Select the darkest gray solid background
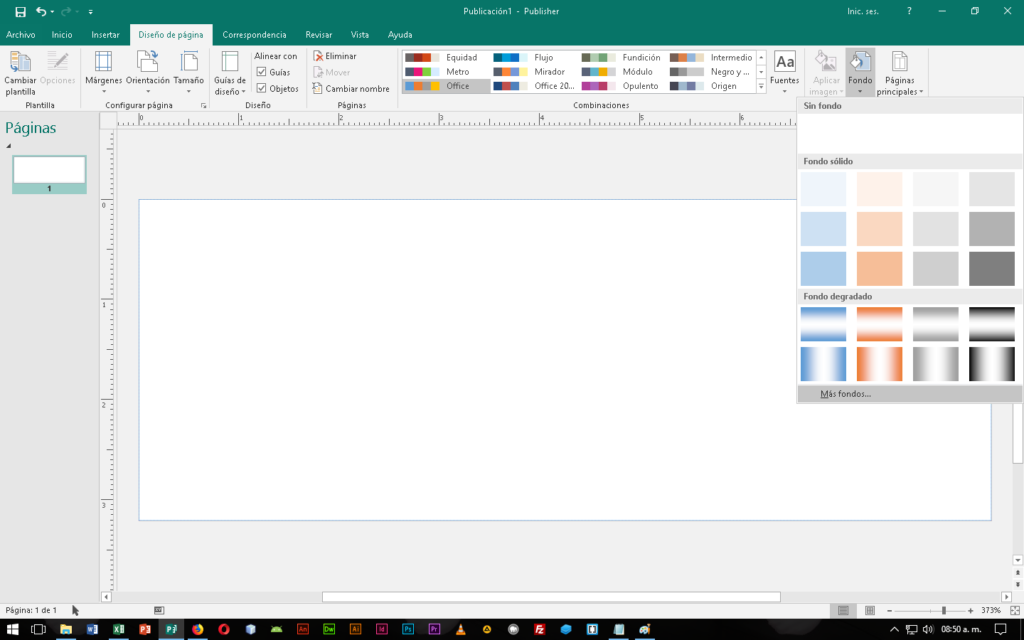The image size is (1024, 640). pos(991,268)
